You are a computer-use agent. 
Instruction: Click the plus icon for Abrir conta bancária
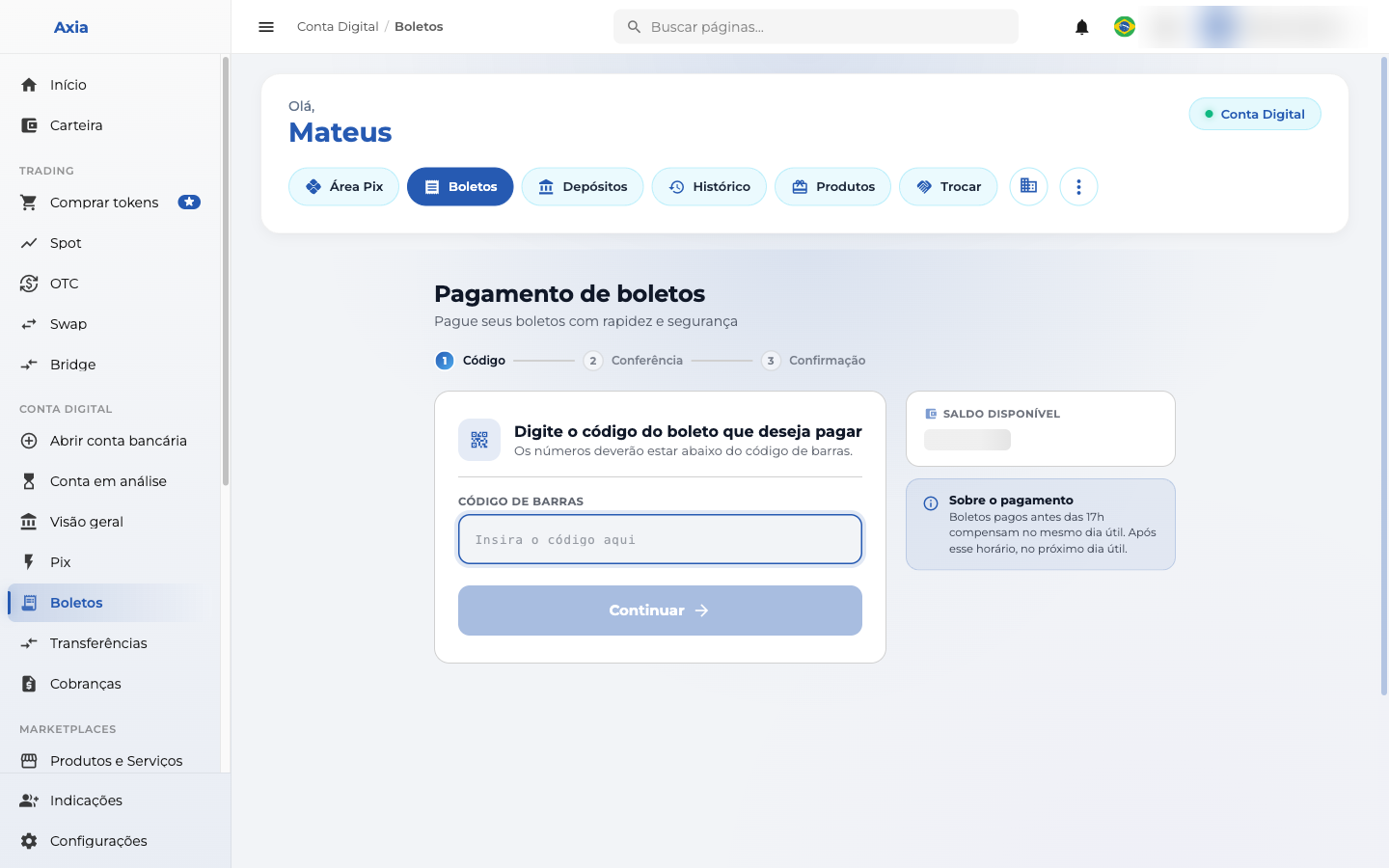tap(29, 441)
